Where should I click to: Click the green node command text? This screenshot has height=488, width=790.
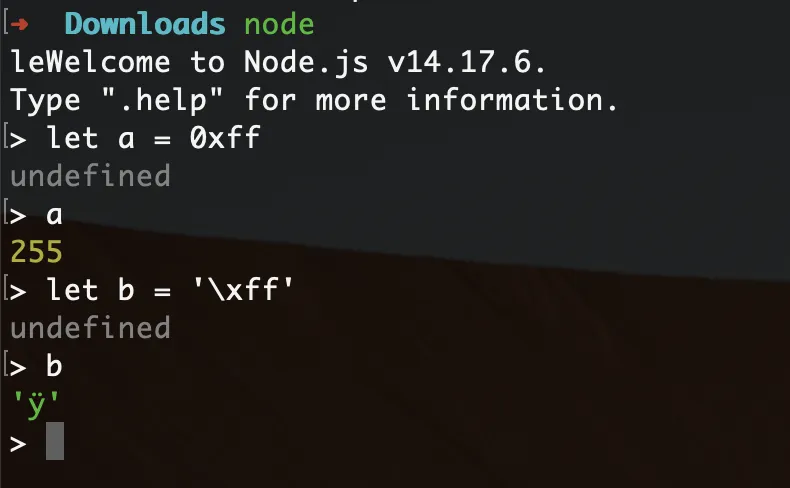[279, 25]
